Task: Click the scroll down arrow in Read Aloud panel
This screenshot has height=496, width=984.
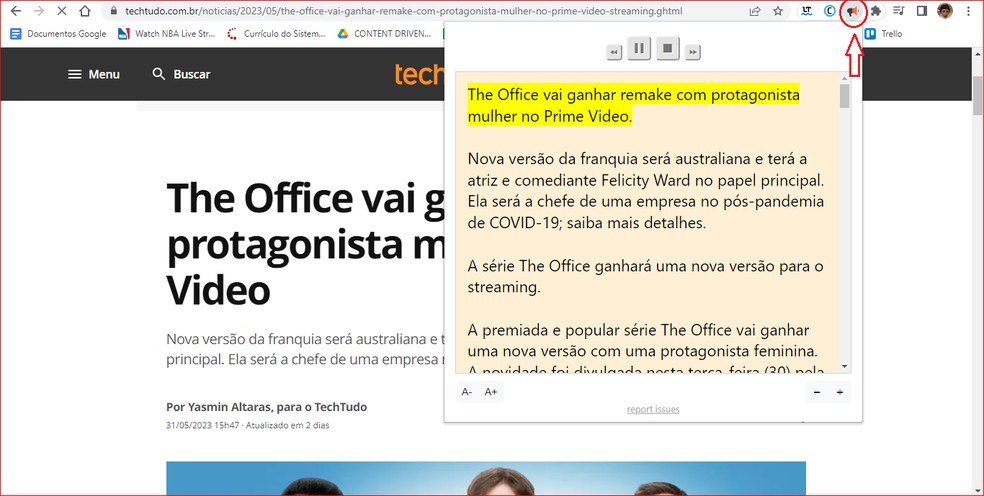Action: (x=844, y=367)
